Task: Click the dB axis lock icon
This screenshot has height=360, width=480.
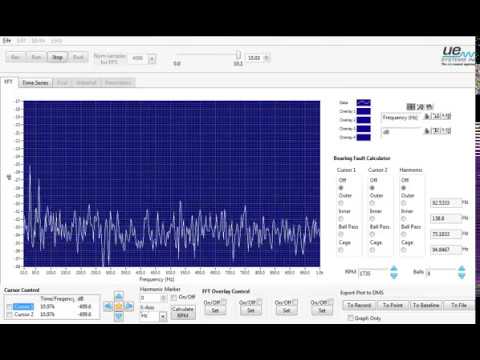Action: coord(427,131)
